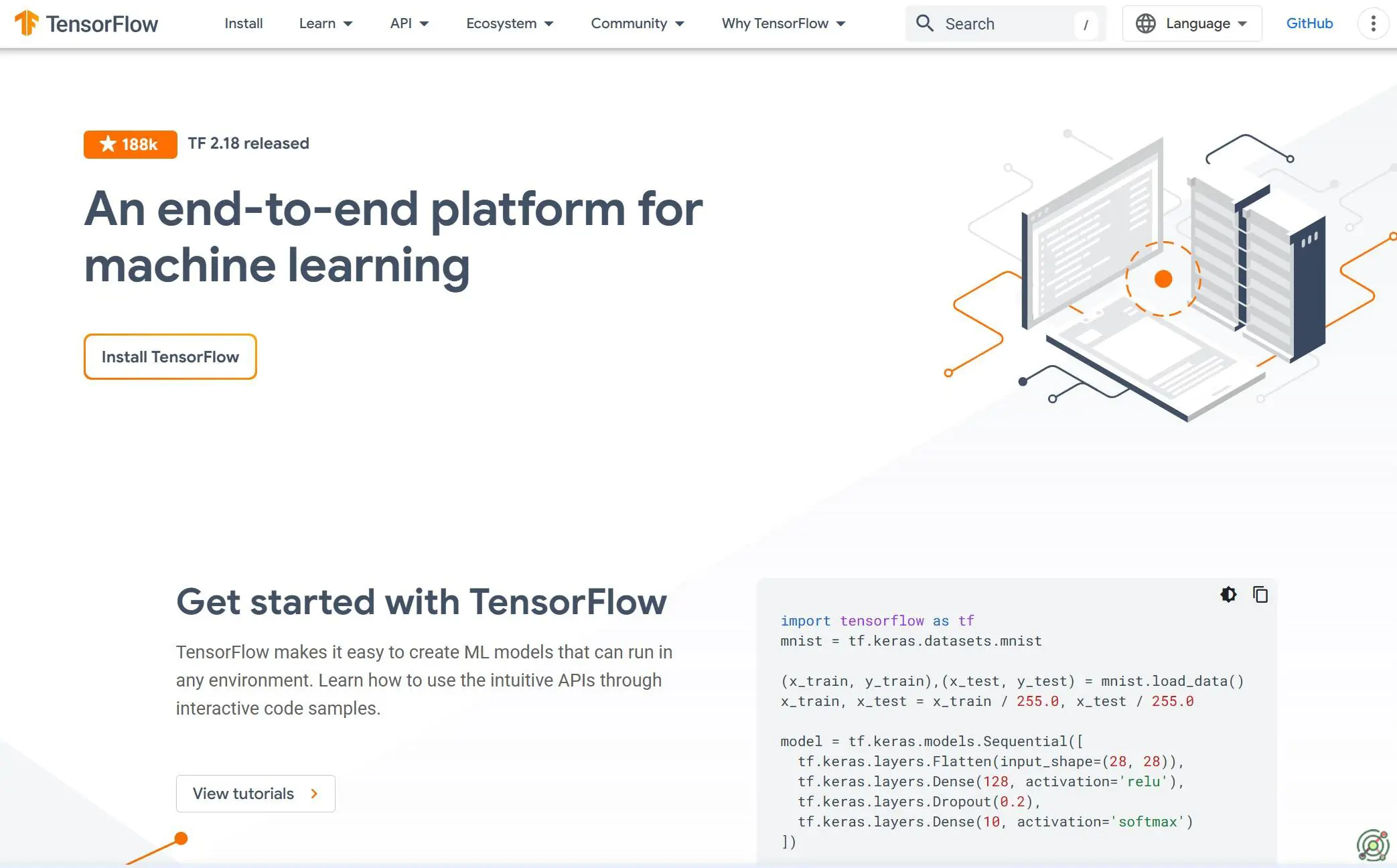The height and width of the screenshot is (868, 1397).
Task: Click the slash shortcut key hint
Action: coord(1086,25)
